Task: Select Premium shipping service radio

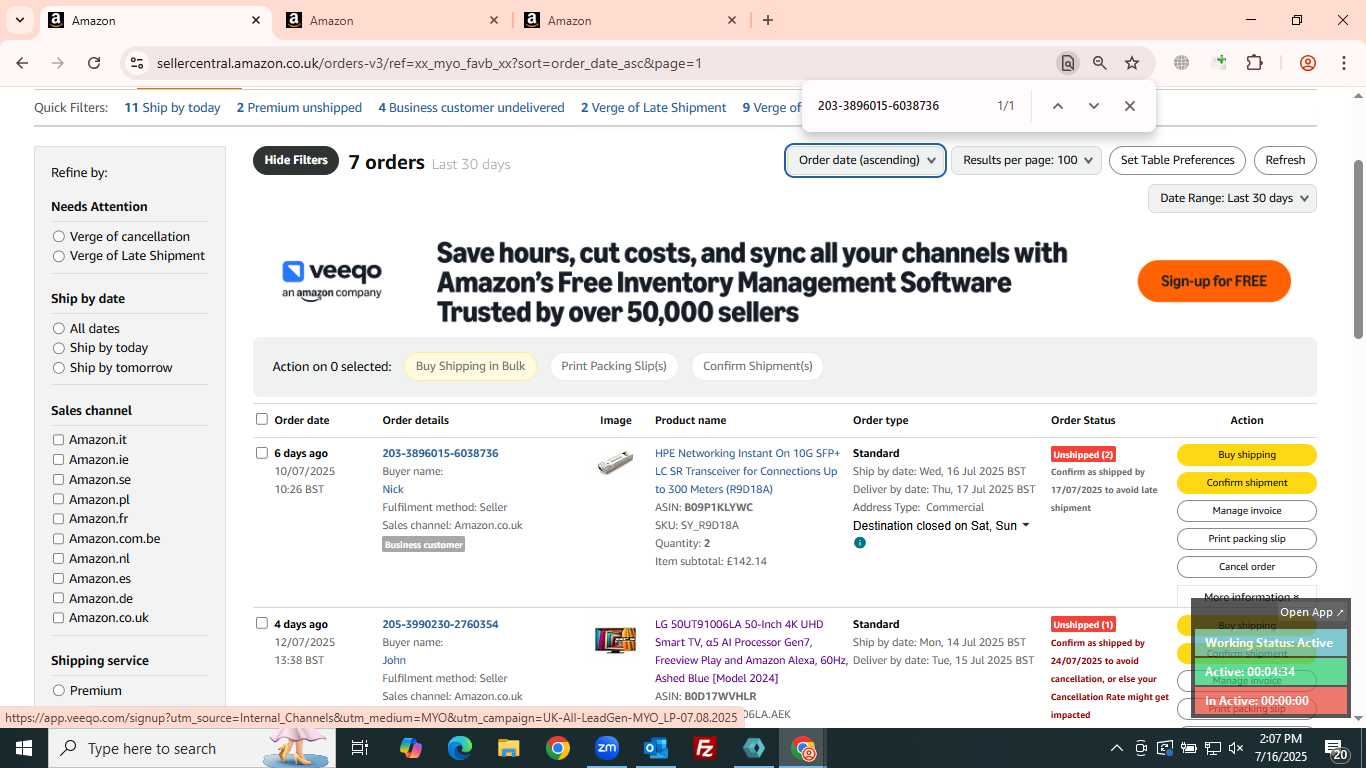Action: pyautogui.click(x=59, y=691)
